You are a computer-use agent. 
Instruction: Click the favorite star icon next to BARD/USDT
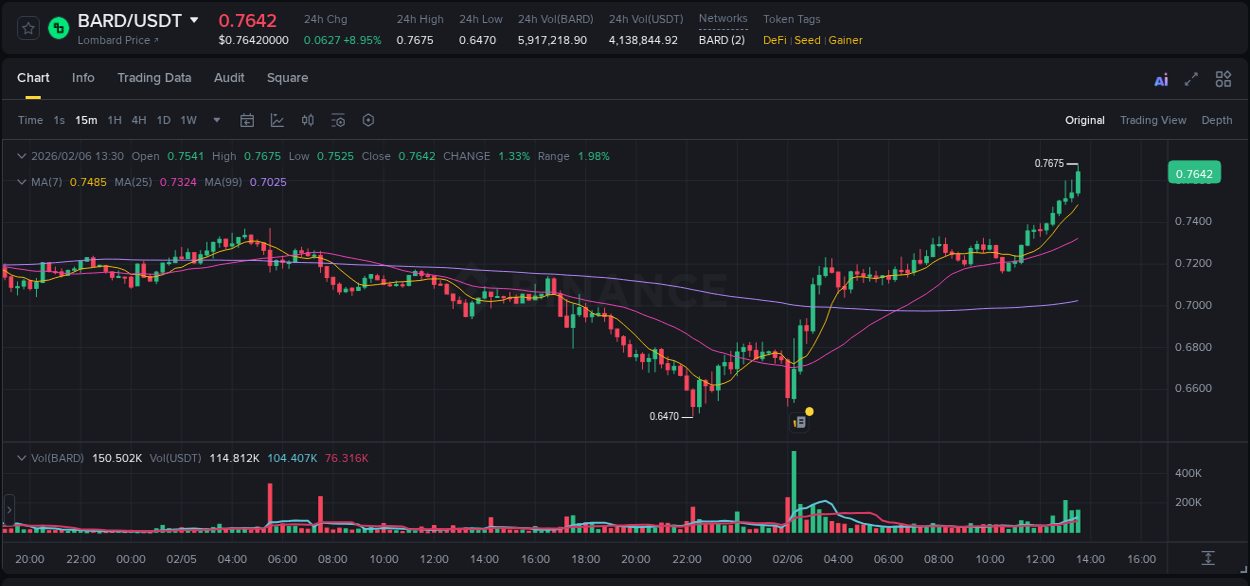tap(27, 28)
